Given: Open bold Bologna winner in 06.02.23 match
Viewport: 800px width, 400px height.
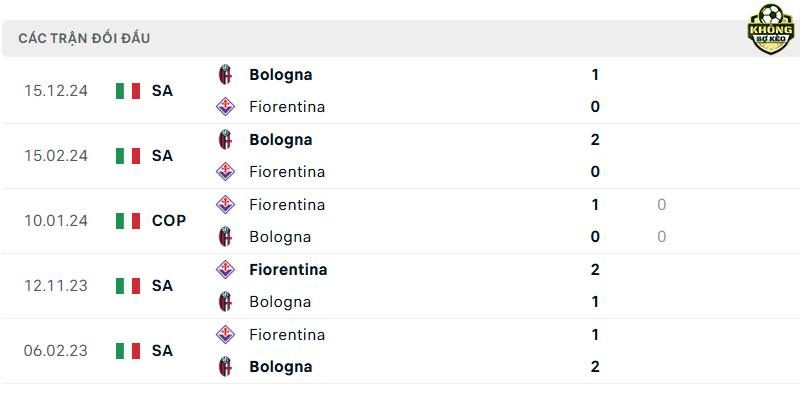Looking at the screenshot, I should 281,367.
